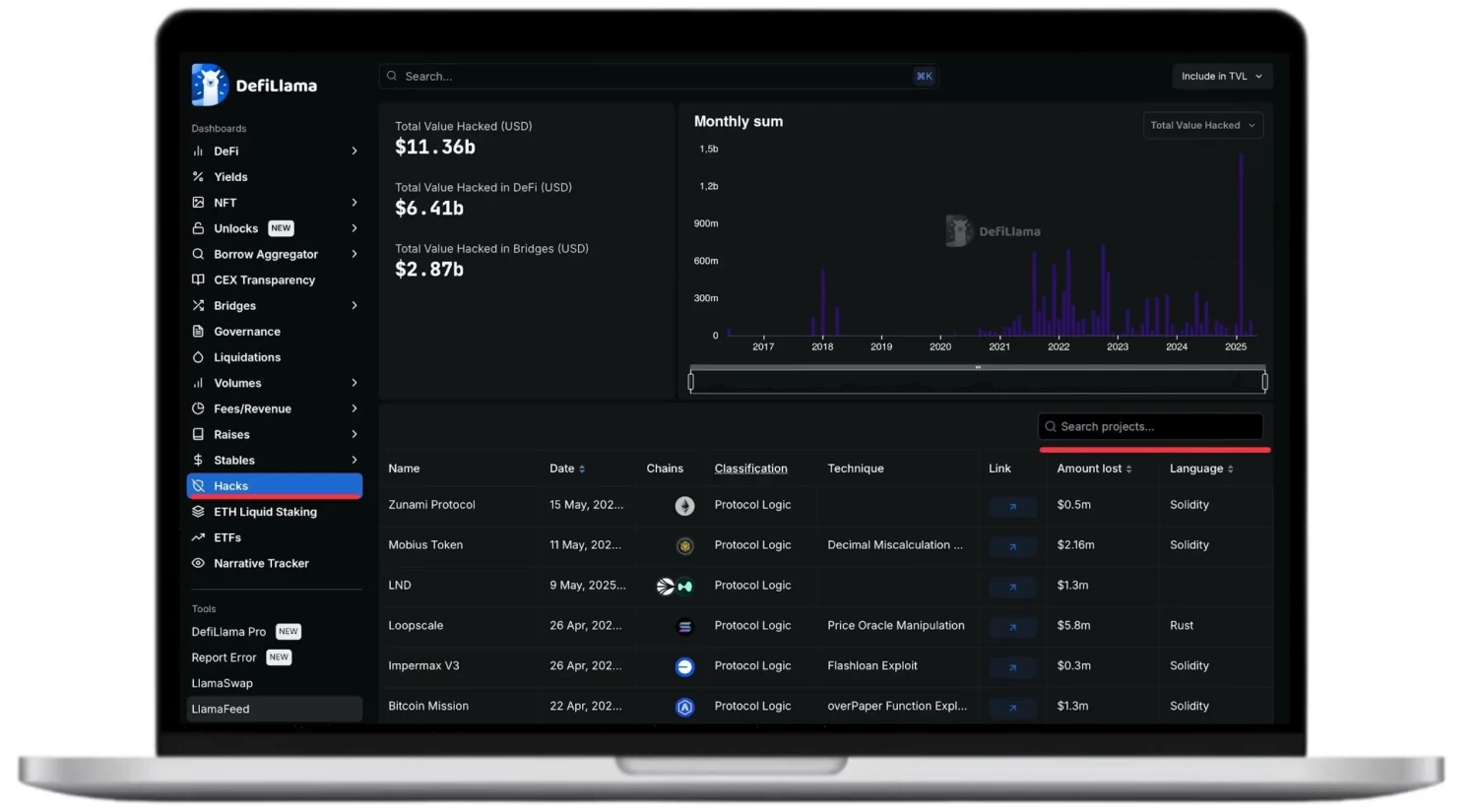The height and width of the screenshot is (812, 1477).
Task: Sort table by Language column
Action: 1201,468
